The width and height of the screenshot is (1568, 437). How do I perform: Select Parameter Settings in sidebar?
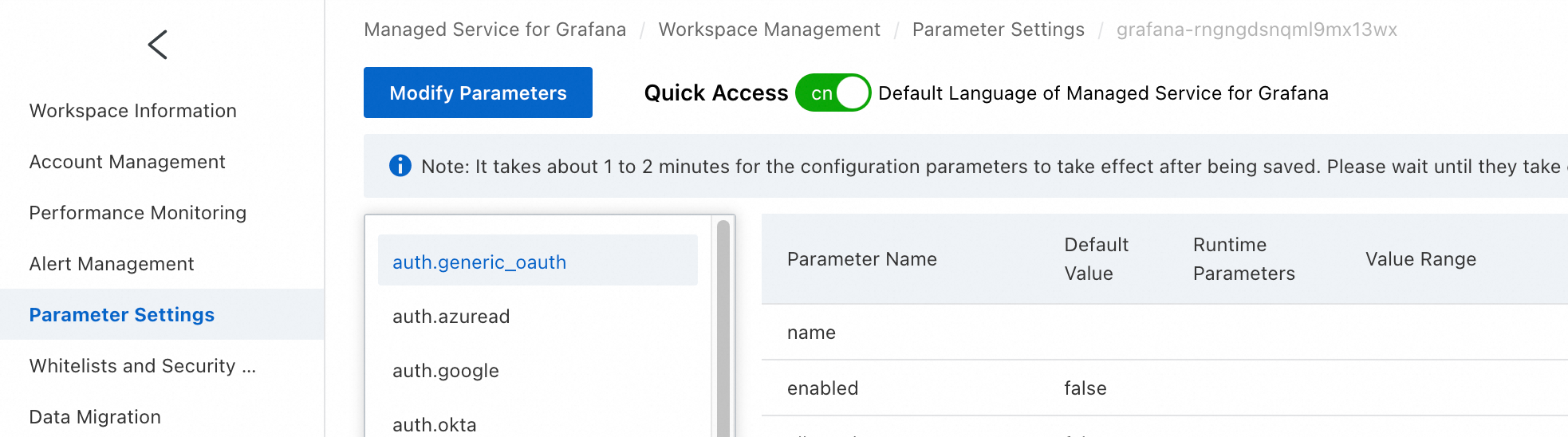click(122, 315)
